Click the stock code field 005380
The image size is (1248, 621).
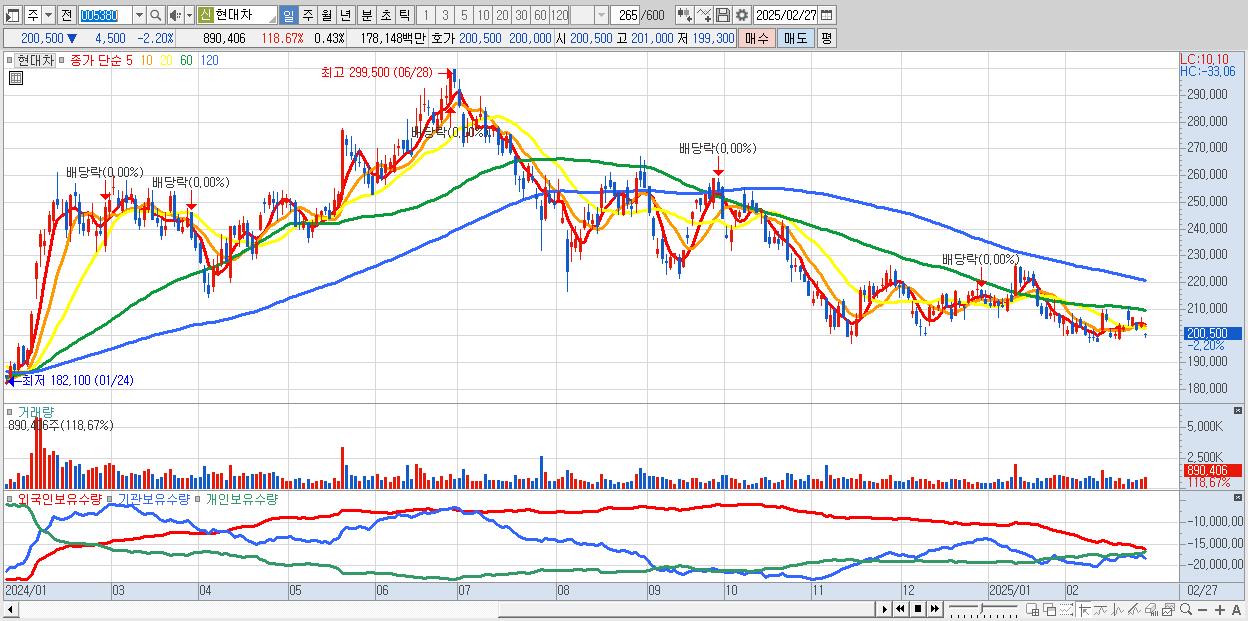(x=105, y=15)
